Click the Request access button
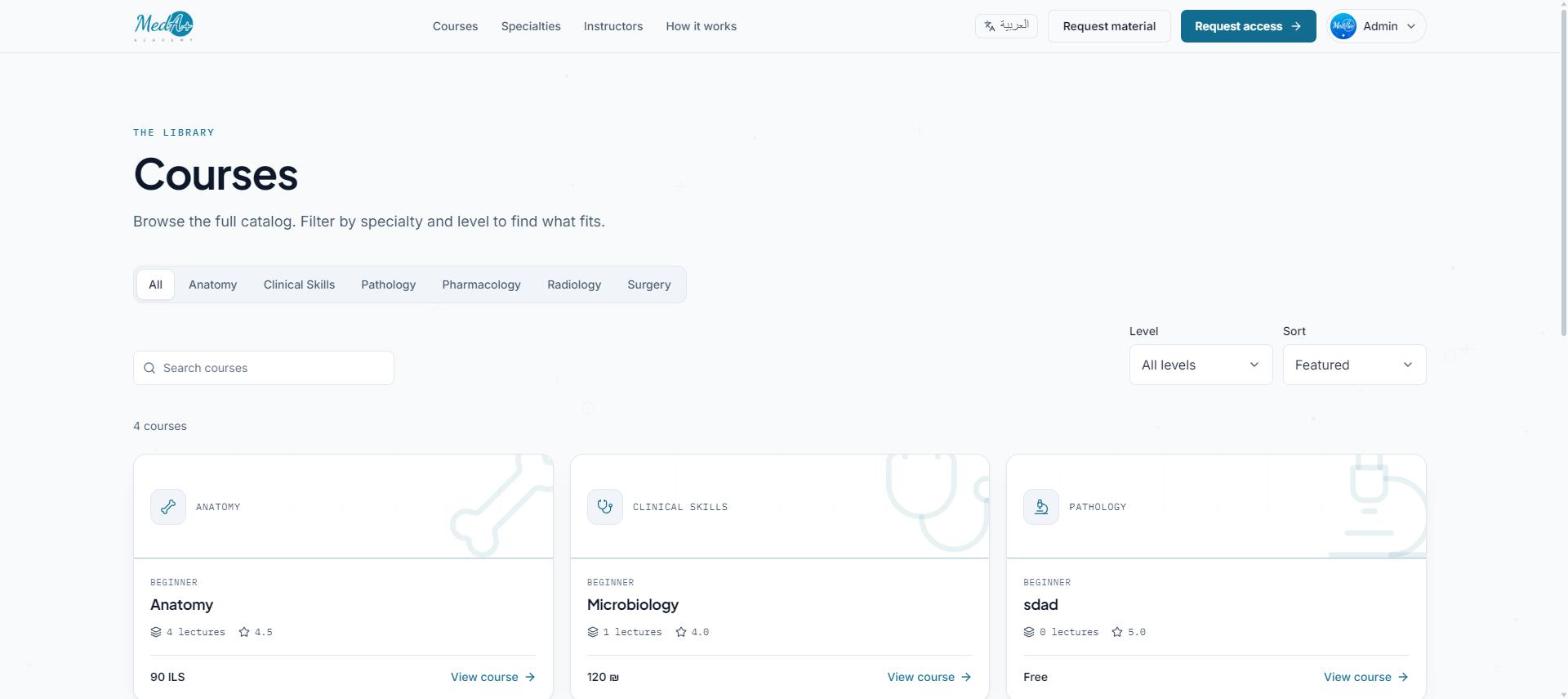The image size is (1568, 699). click(x=1248, y=26)
